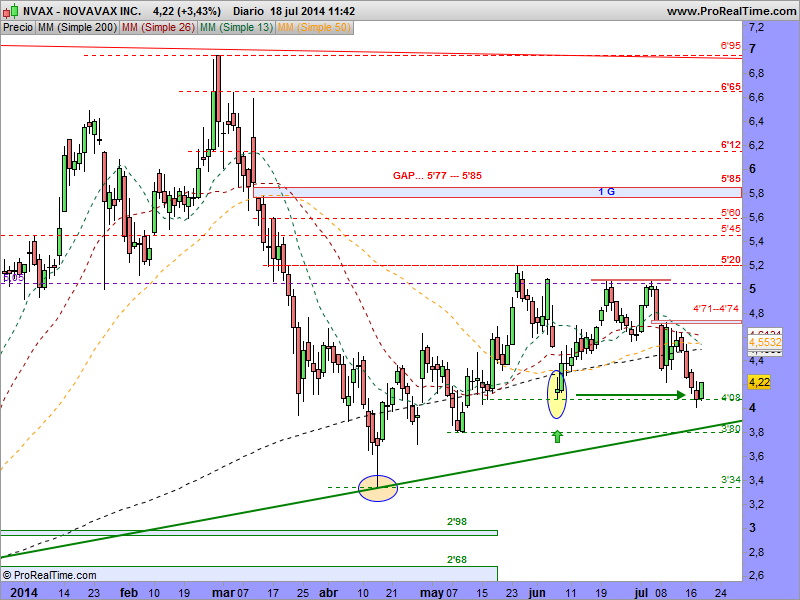This screenshot has height=600, width=800.
Task: Select the yellow ellipse on the June candle
Action: tap(557, 394)
